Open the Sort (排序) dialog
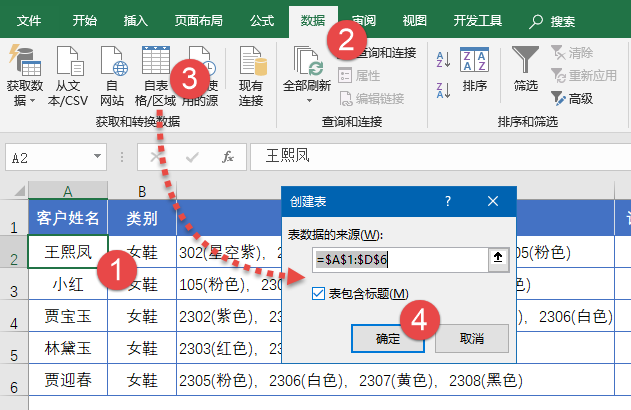The width and height of the screenshot is (631, 410). [474, 69]
